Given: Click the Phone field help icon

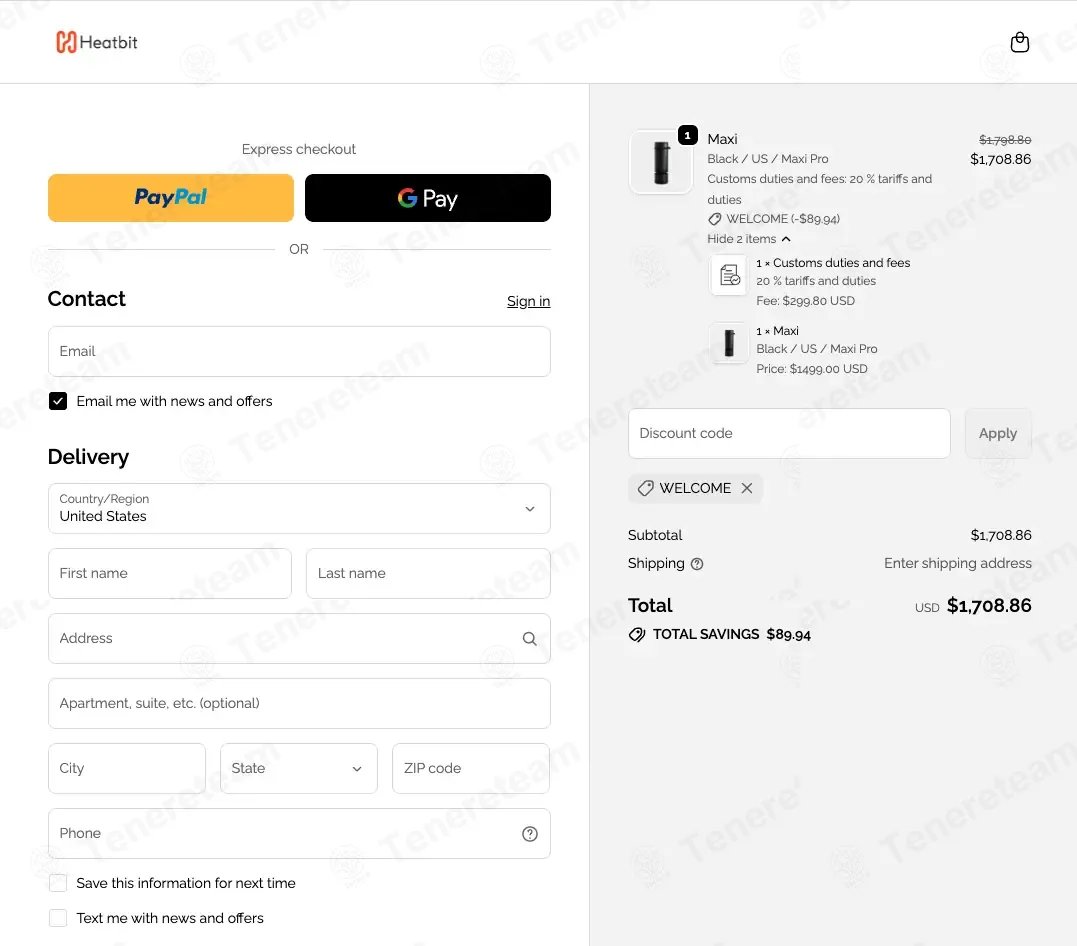Looking at the screenshot, I should [x=530, y=833].
